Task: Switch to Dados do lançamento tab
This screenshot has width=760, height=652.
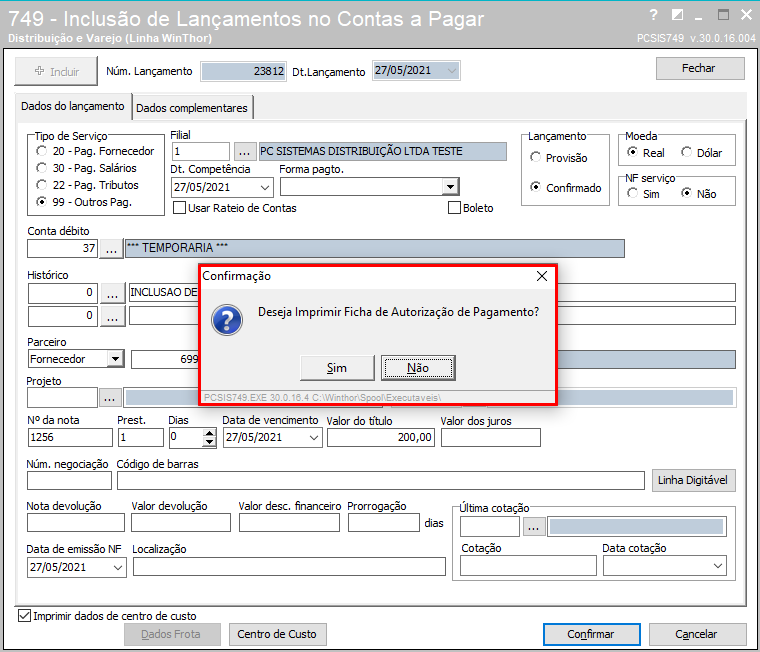Action: (73, 106)
